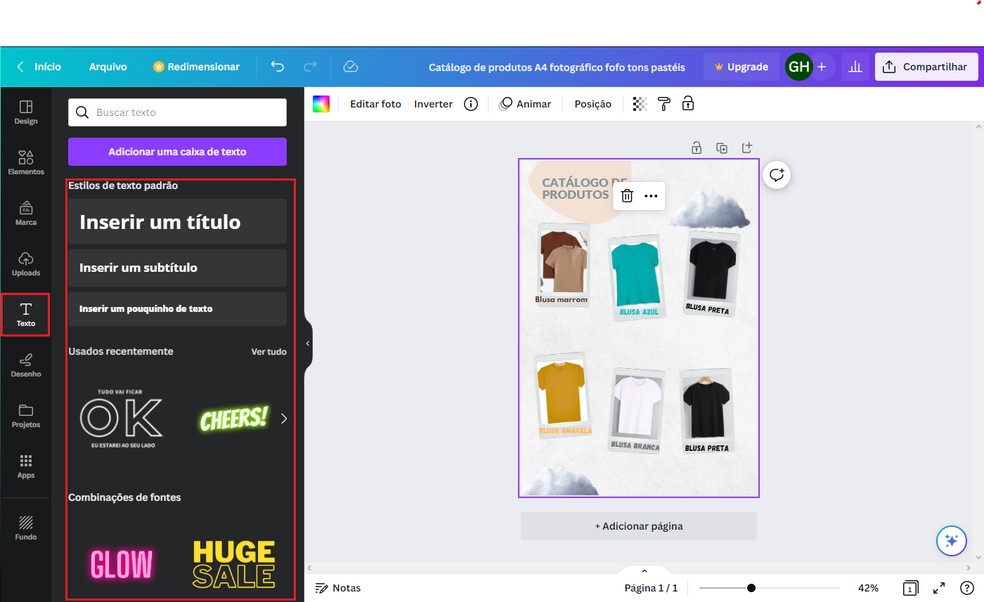Select the teal Blusa Azul shirt image
The height and width of the screenshot is (602, 984).
pyautogui.click(x=636, y=274)
